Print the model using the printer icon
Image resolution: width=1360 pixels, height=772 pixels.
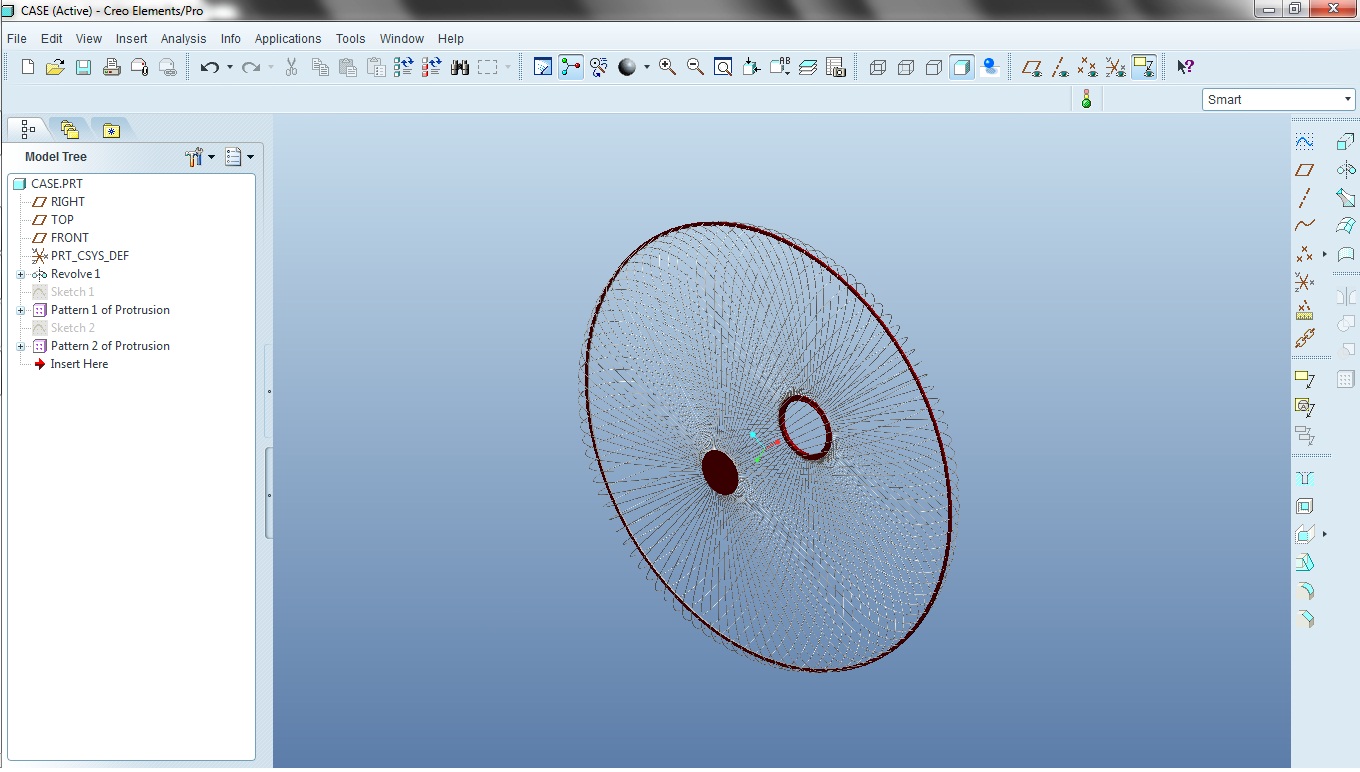111,67
